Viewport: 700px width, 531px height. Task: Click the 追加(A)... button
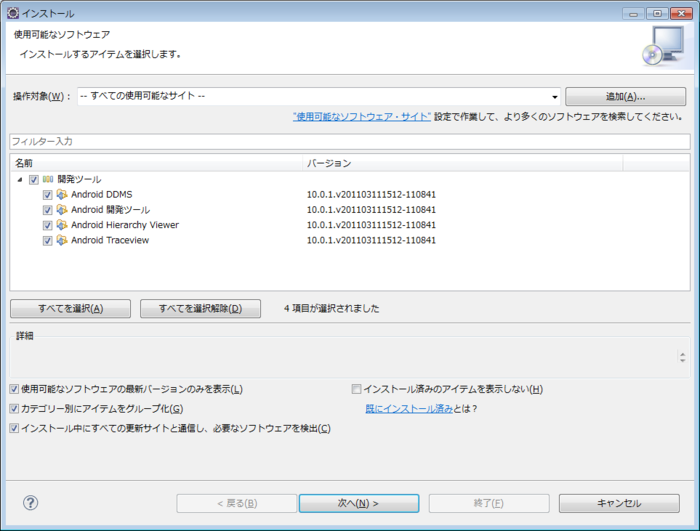(625, 96)
